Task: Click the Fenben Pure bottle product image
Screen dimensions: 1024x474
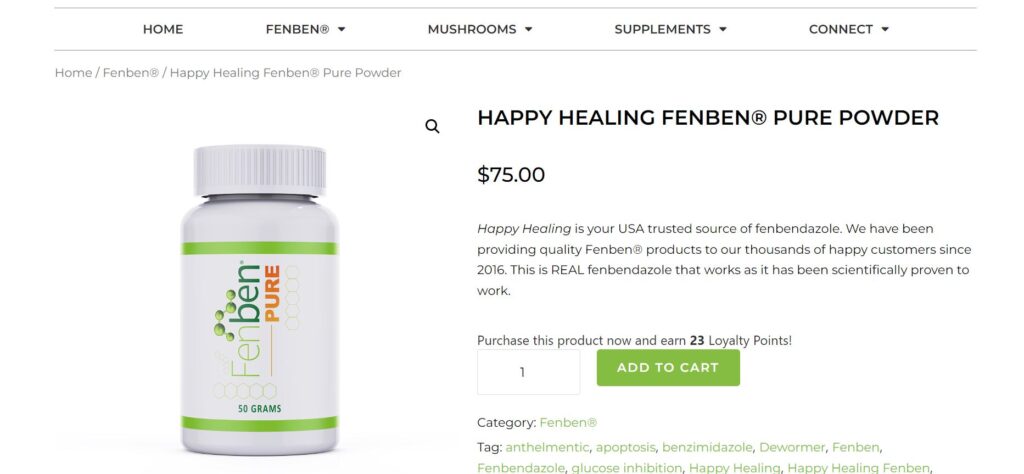Action: [x=259, y=299]
